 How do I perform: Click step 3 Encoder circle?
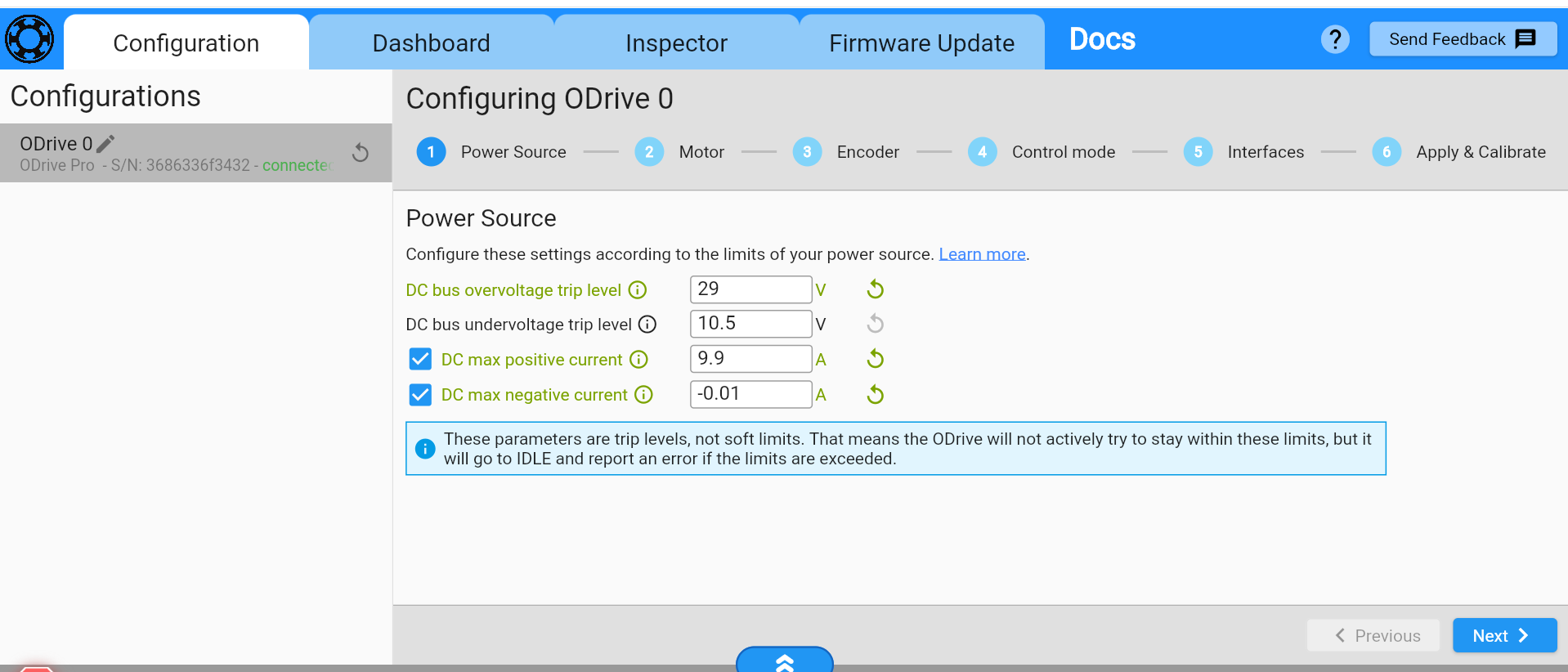tap(807, 152)
